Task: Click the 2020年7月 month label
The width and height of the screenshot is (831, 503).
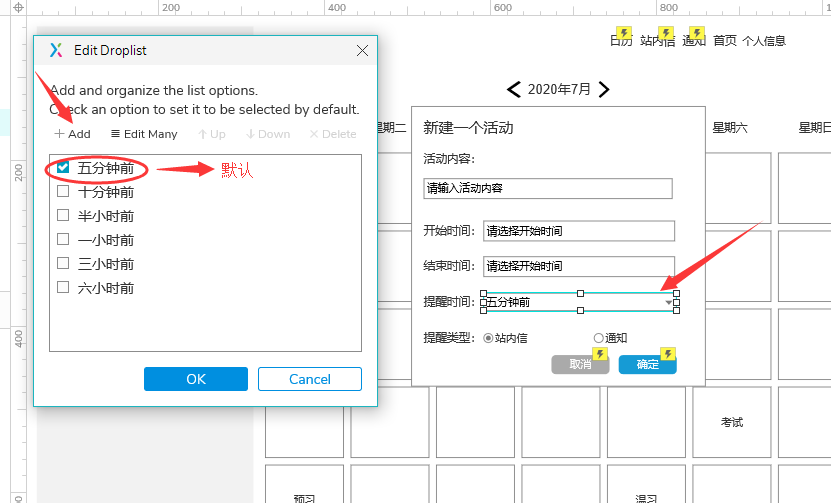Action: click(x=559, y=89)
